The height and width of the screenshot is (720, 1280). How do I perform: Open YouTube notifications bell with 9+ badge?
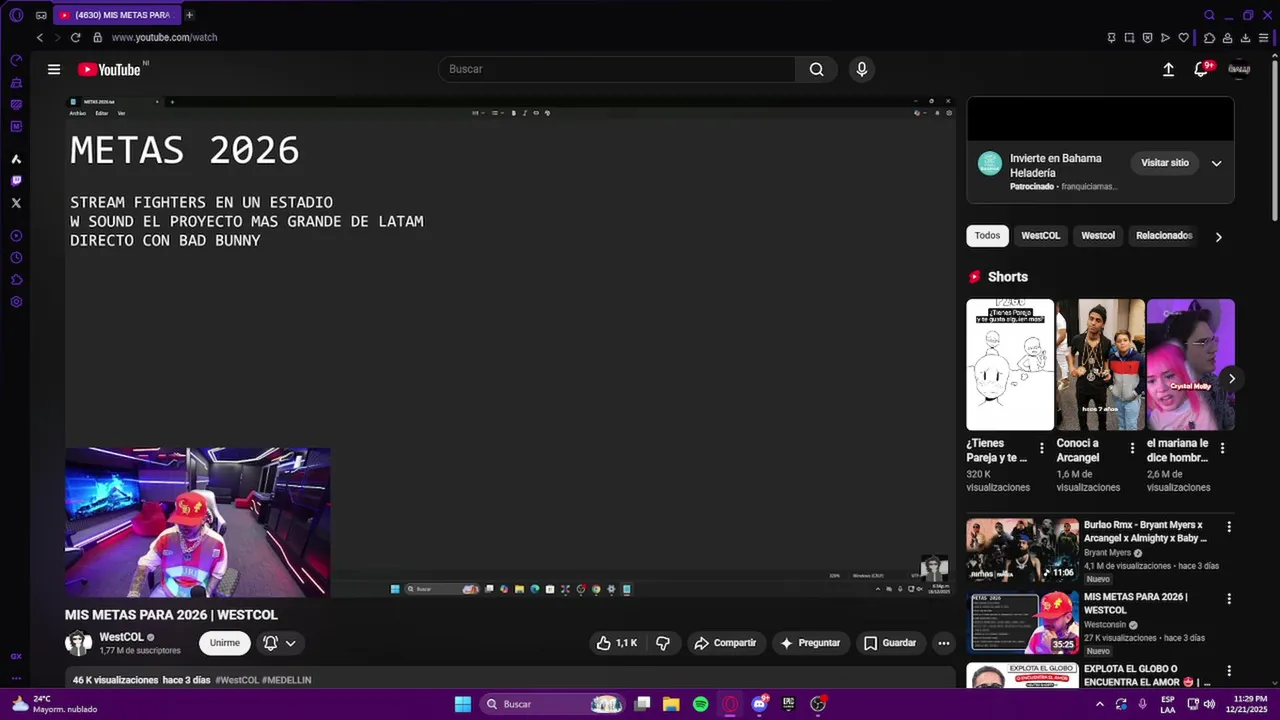click(x=1201, y=69)
